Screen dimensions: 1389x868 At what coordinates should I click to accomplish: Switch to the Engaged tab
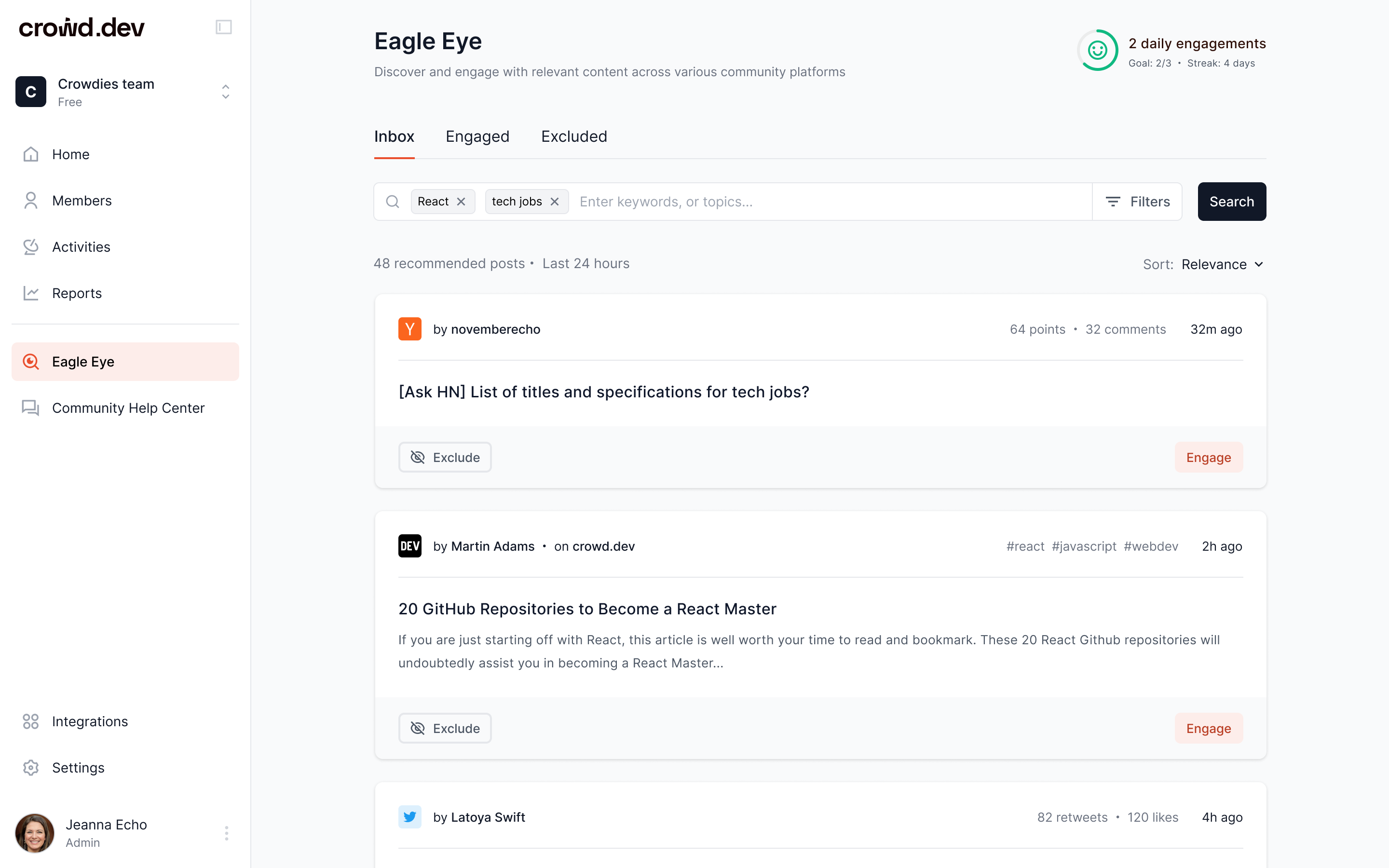click(477, 136)
